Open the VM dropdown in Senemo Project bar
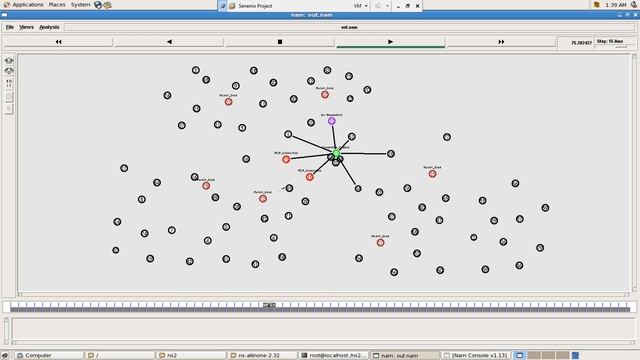Image resolution: width=640 pixels, height=360 pixels. 360,6
